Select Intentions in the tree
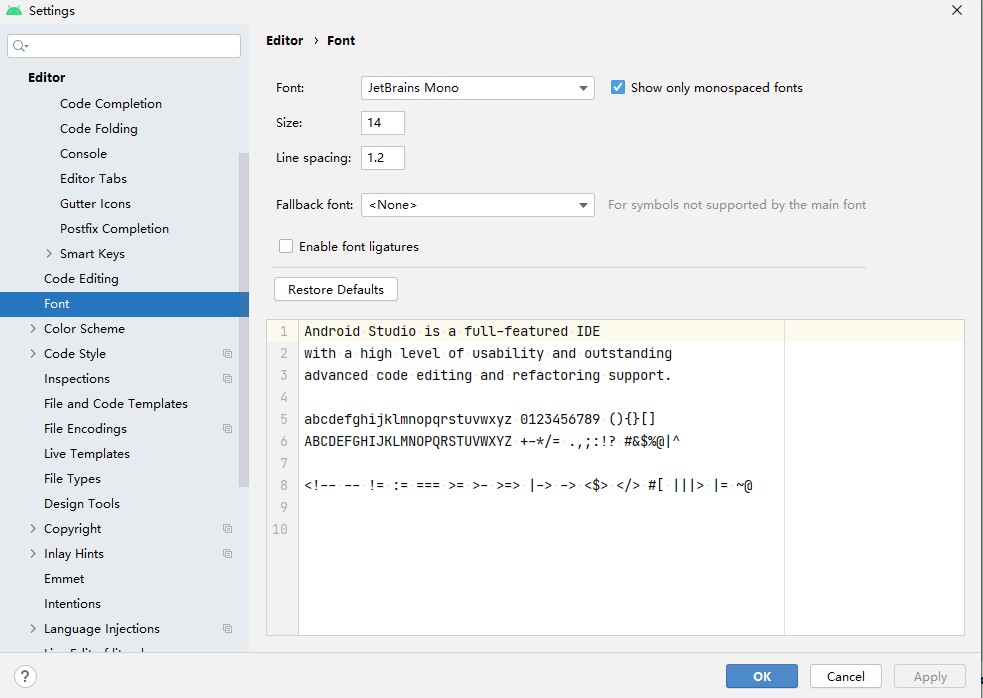Screen dimensions: 983x698 click(x=72, y=604)
